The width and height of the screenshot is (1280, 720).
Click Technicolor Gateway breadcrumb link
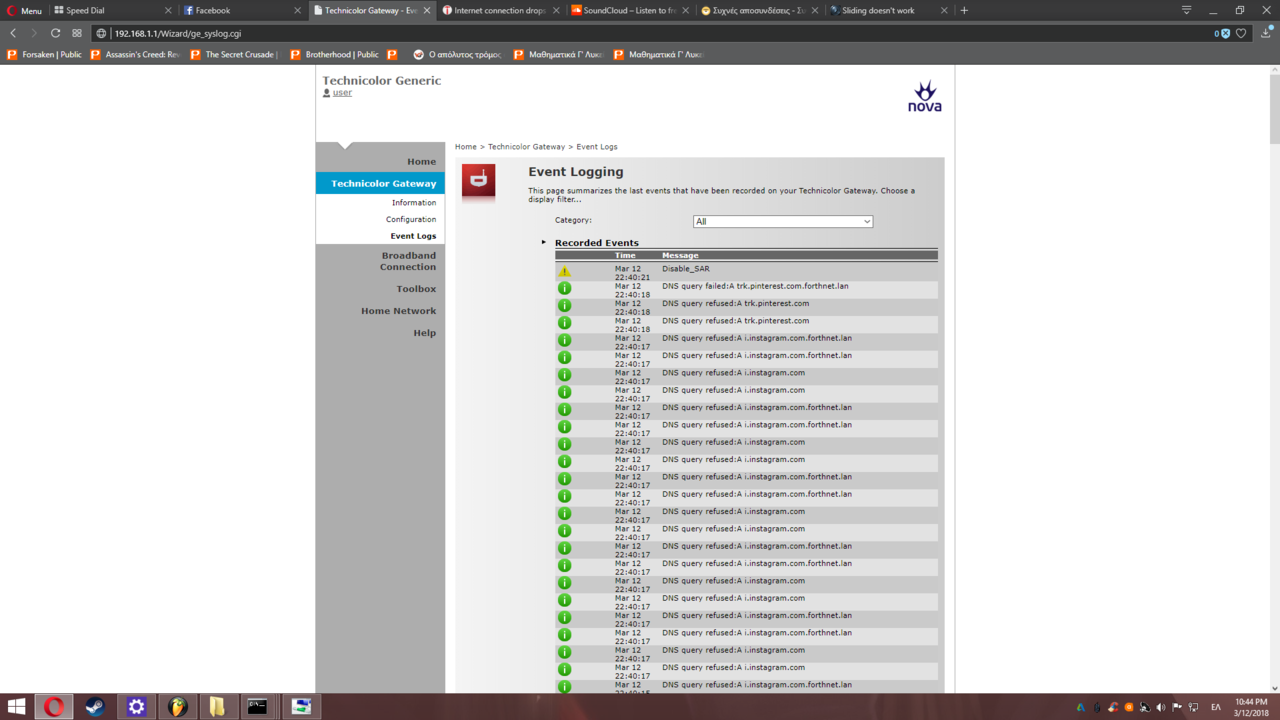[526, 147]
